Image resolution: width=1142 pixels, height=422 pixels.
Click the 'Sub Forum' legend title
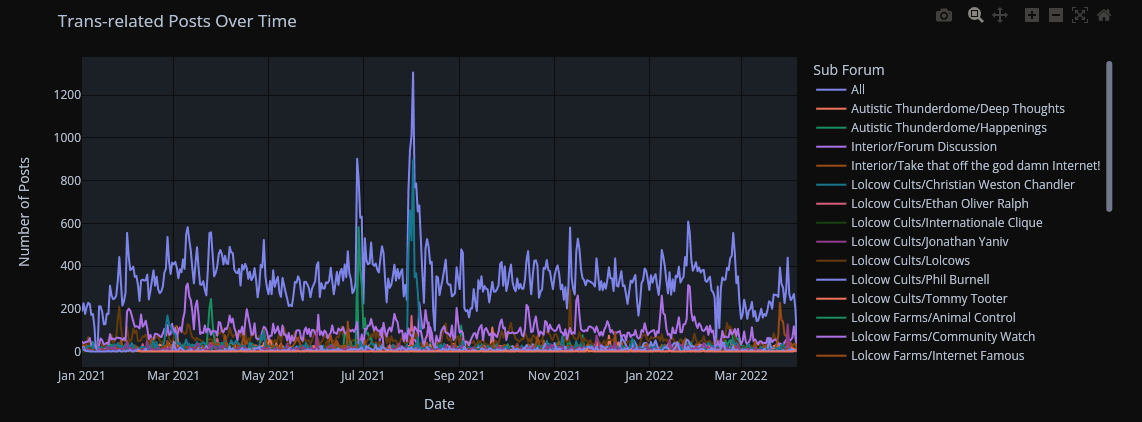(848, 70)
